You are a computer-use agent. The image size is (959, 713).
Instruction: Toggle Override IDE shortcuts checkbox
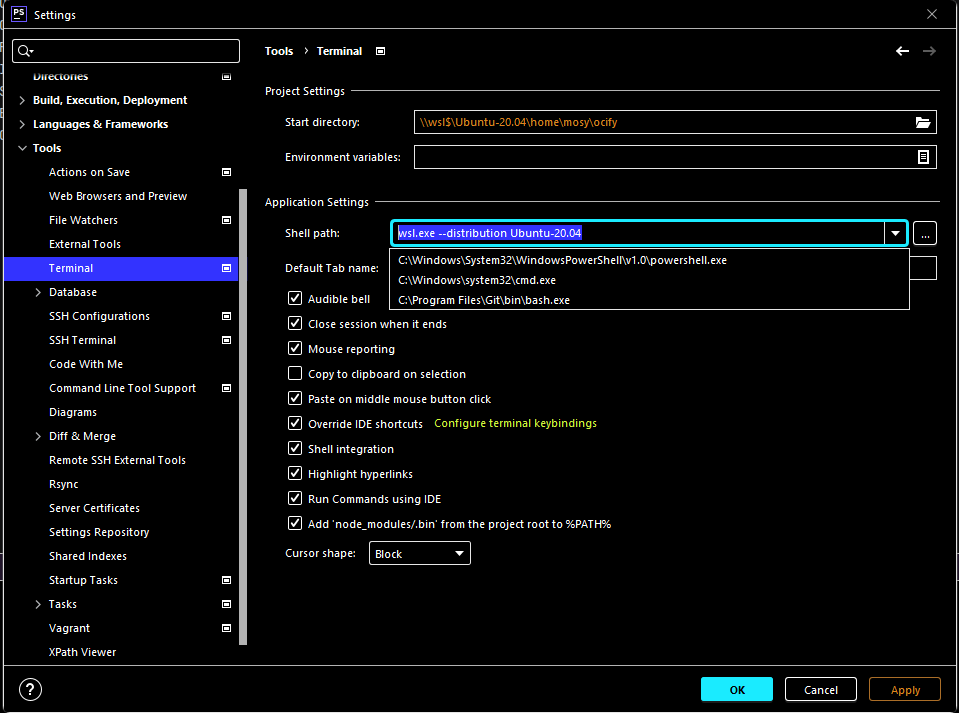point(295,424)
